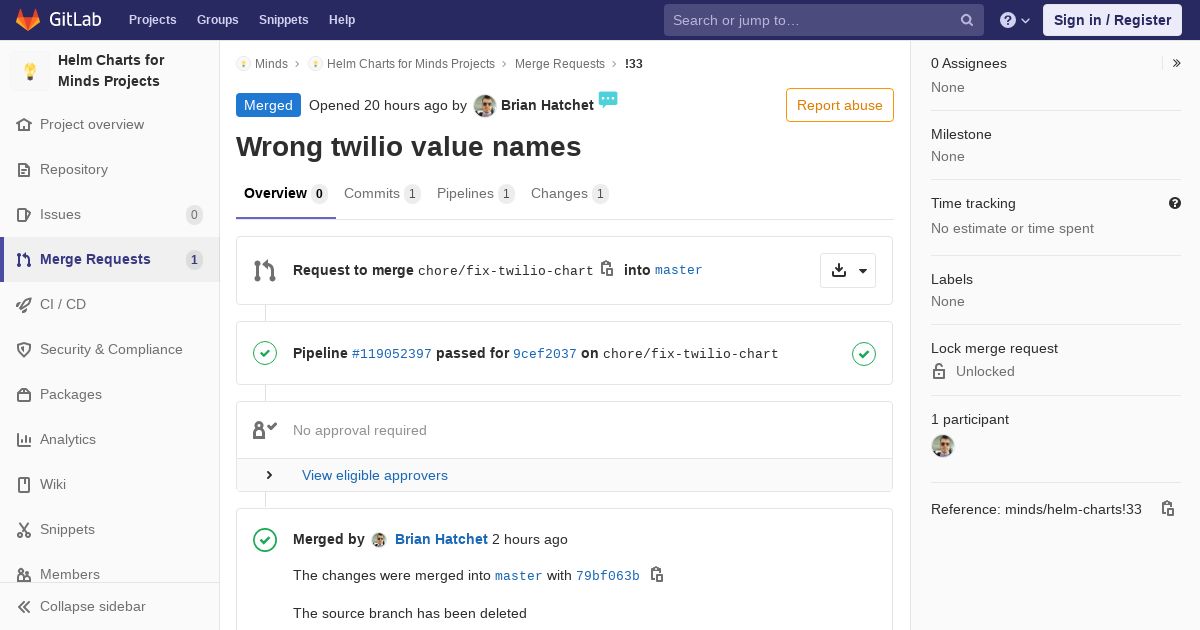Open the download dropdown button
Screen dimensions: 1200x630
(848, 270)
